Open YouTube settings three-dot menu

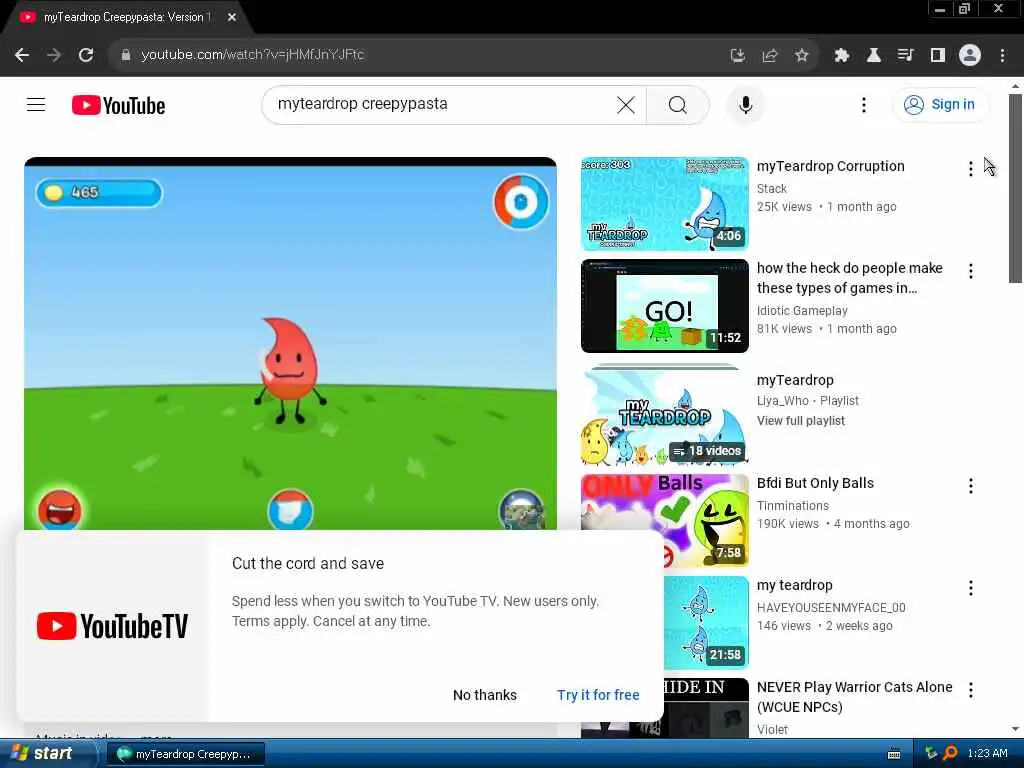pos(863,104)
